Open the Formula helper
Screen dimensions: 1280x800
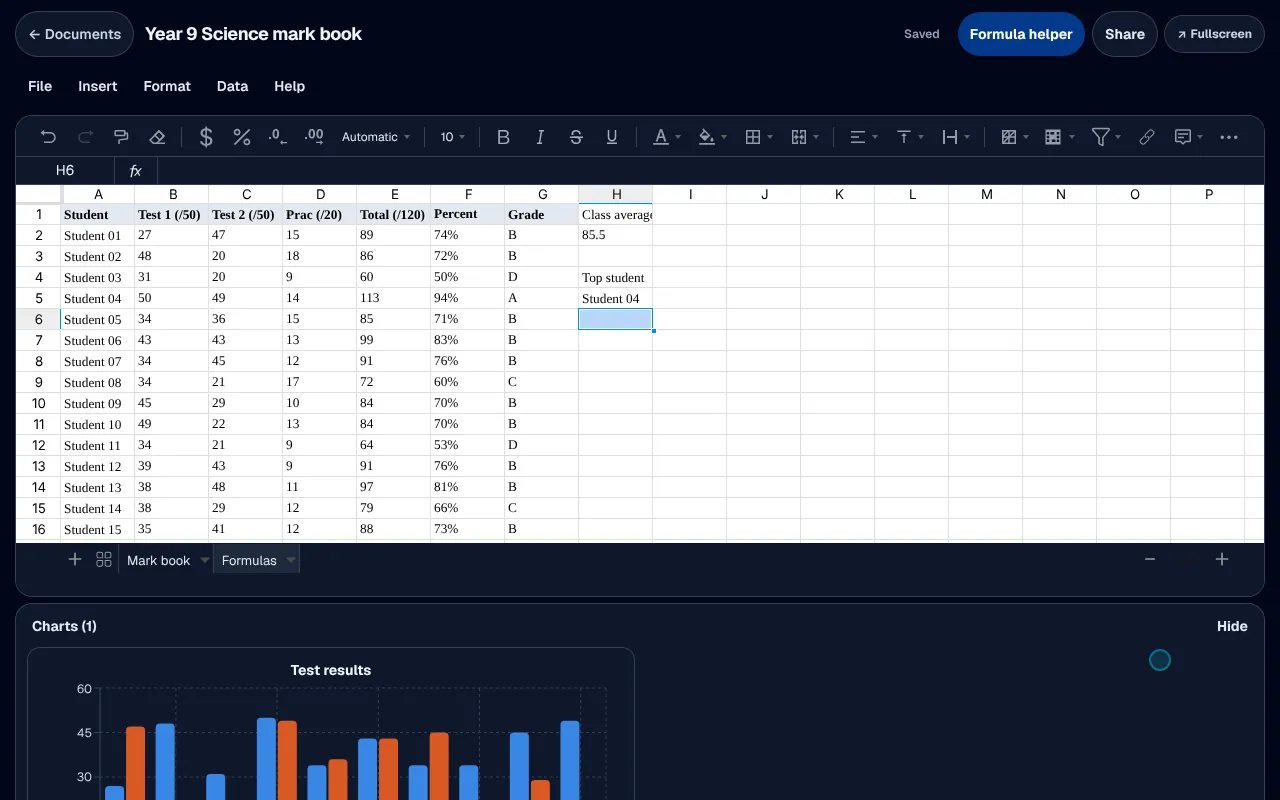[1021, 34]
